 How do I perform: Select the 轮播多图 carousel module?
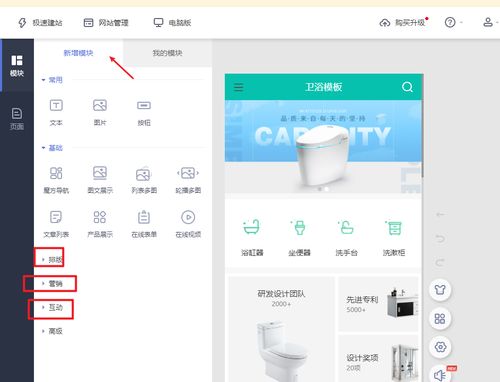(188, 180)
